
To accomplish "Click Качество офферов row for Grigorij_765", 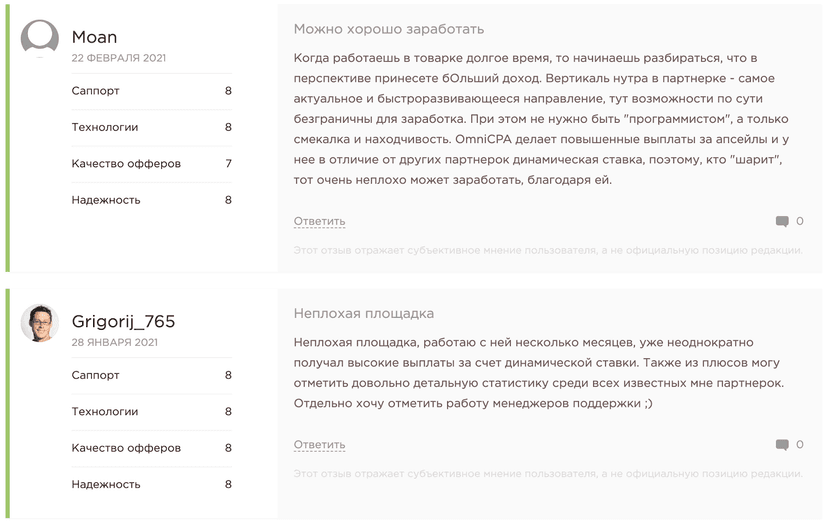I will click(152, 448).
